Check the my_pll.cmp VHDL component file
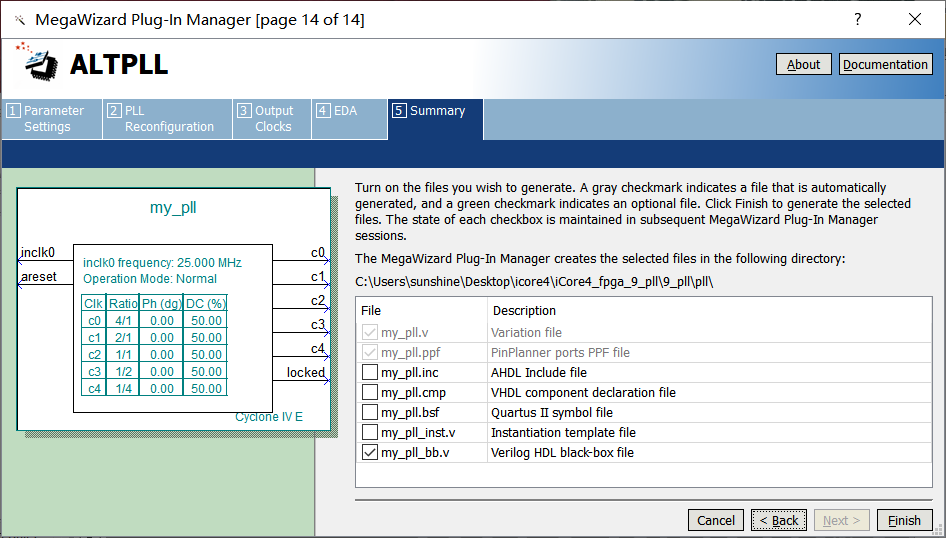The image size is (946, 538). pyautogui.click(x=370, y=393)
